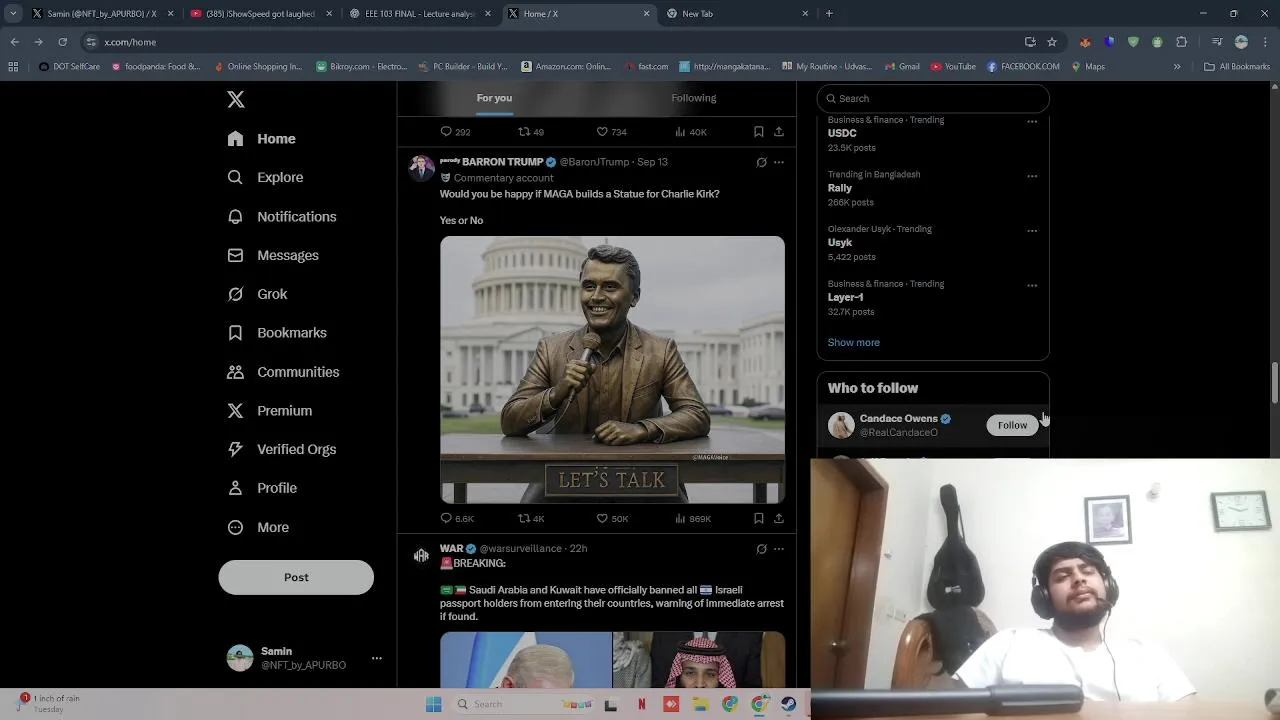
Task: Open the Rally trending topic
Action: coord(840,188)
